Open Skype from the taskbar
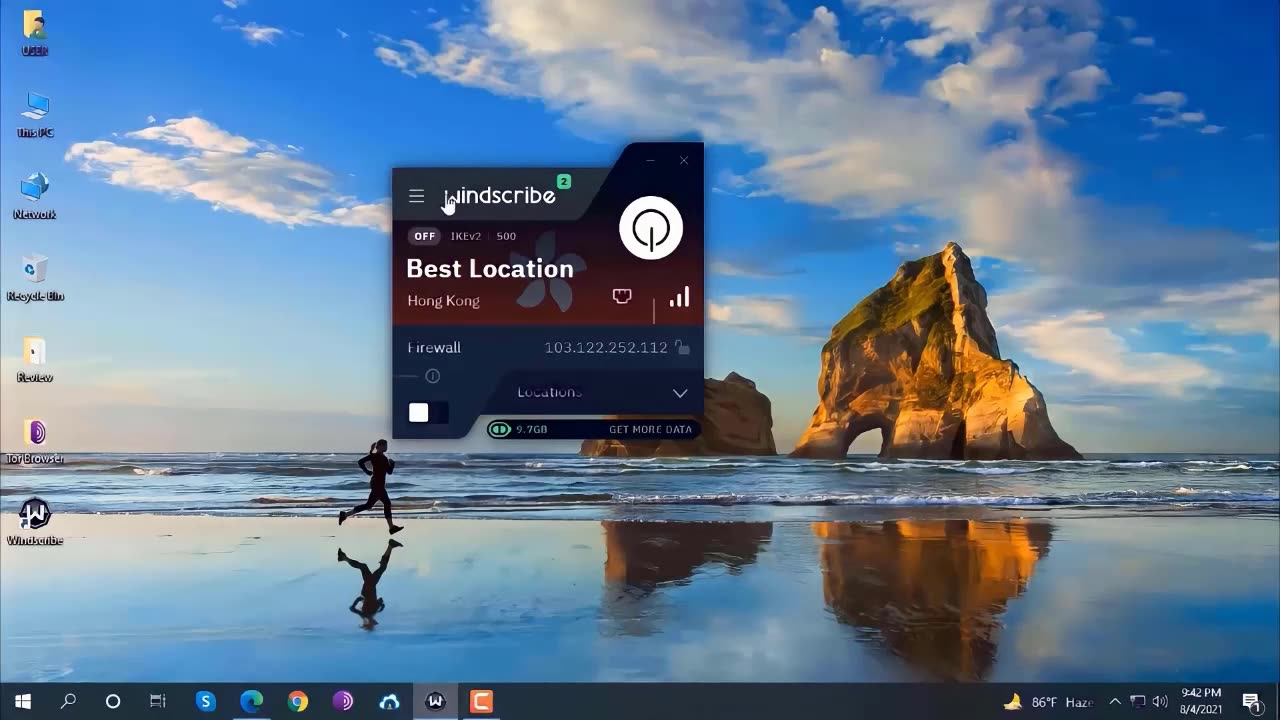The height and width of the screenshot is (720, 1280). (x=205, y=701)
